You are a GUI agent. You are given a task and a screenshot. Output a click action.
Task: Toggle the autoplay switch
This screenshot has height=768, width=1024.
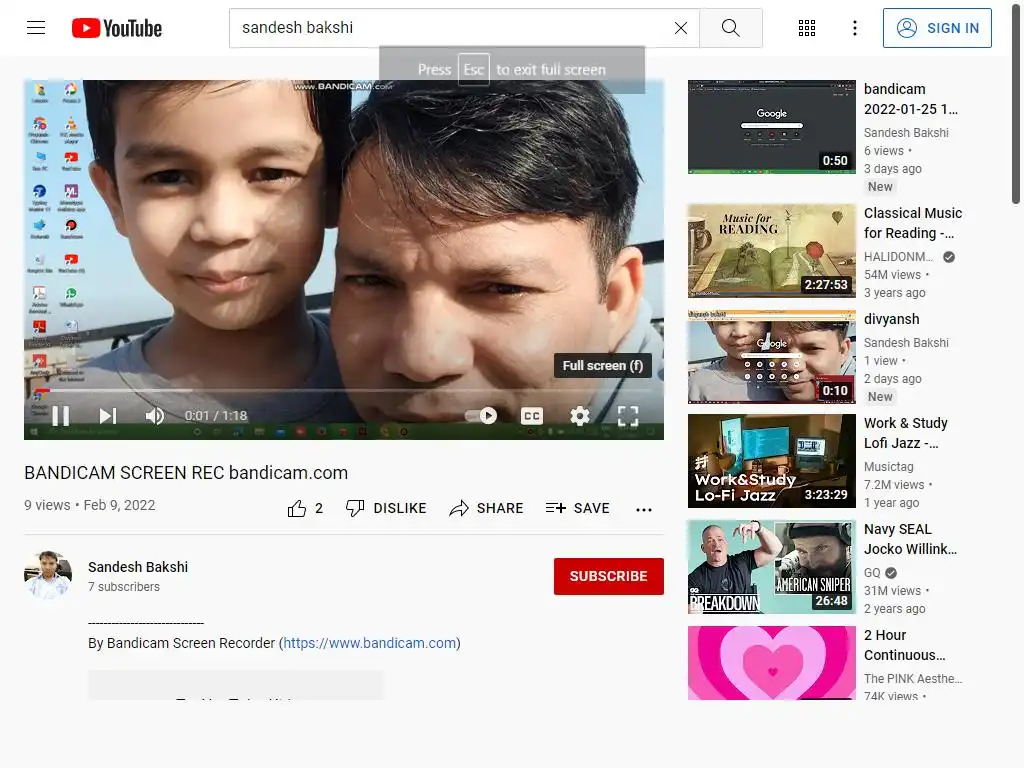(482, 416)
